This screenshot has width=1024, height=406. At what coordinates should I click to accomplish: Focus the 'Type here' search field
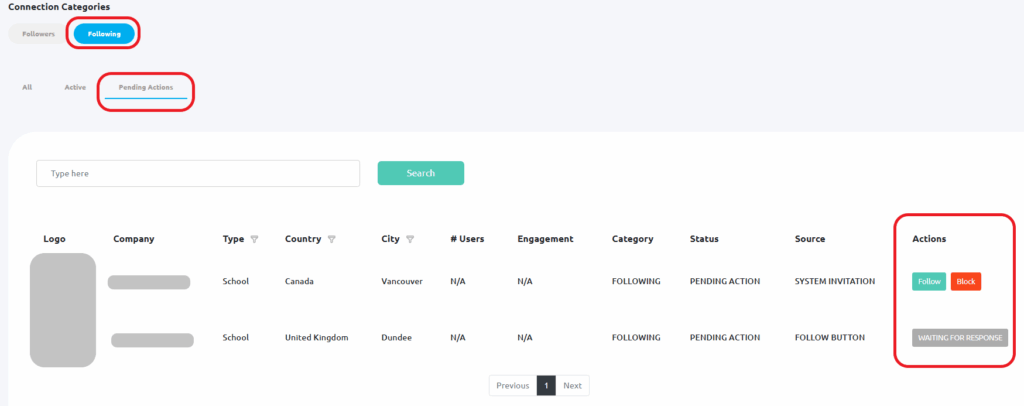point(198,174)
